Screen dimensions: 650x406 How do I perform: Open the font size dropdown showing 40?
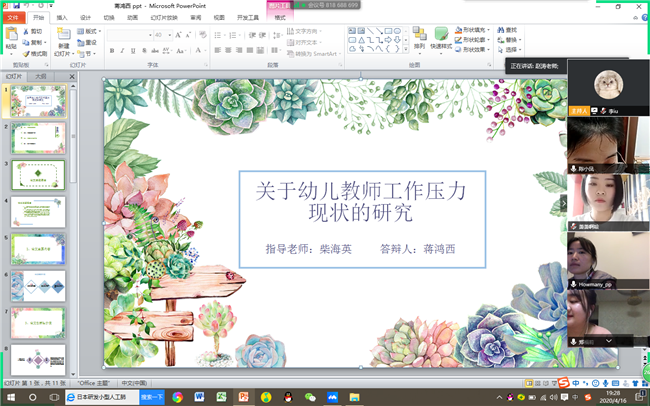[x=162, y=35]
